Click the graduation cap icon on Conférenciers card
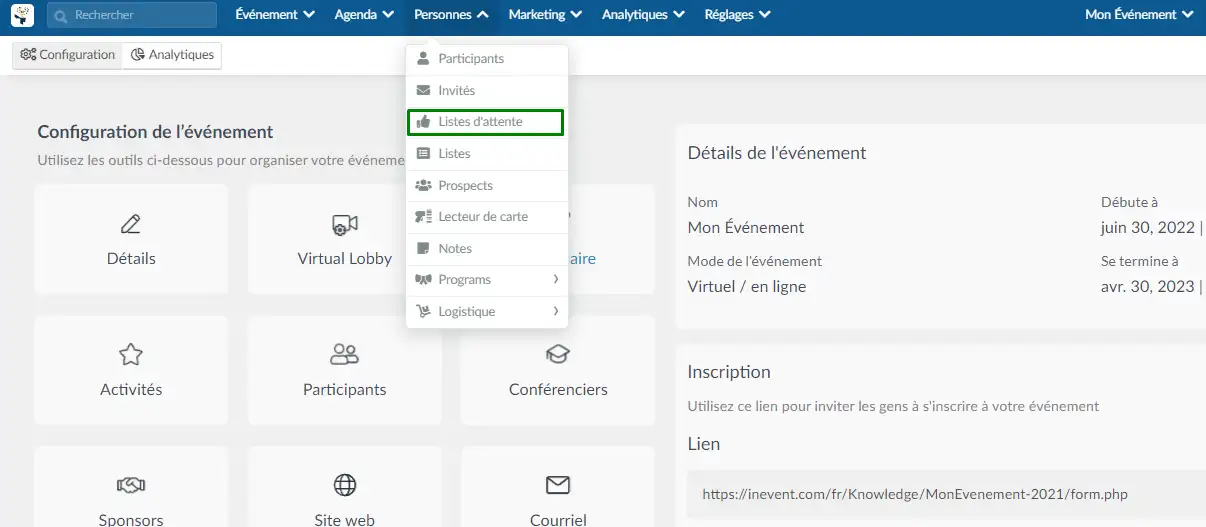1206x527 pixels. pos(558,354)
